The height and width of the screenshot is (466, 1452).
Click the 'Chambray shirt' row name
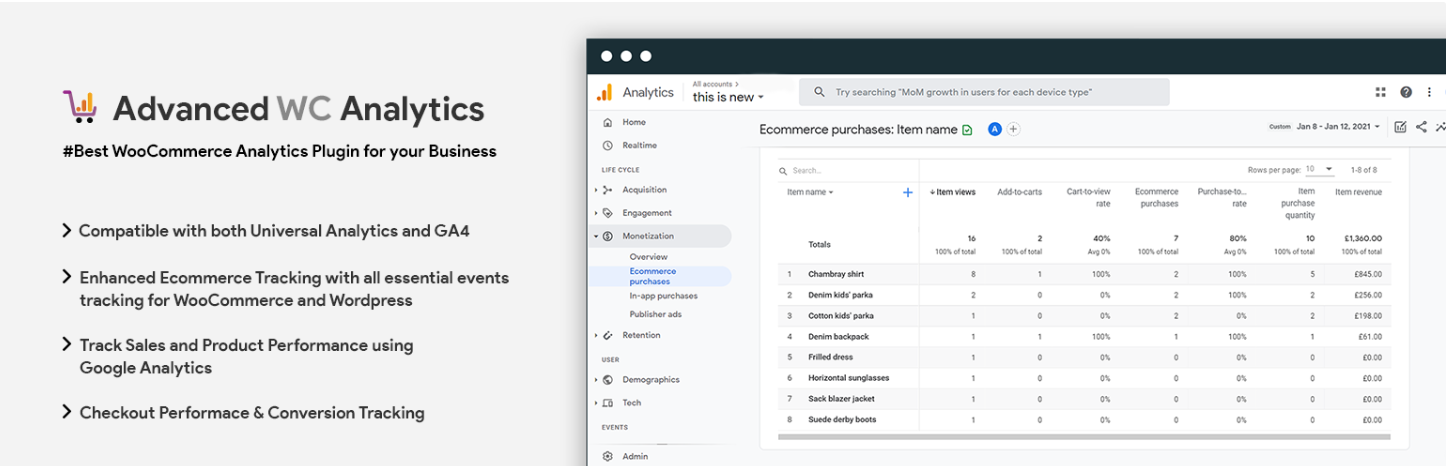pyautogui.click(x=836, y=274)
